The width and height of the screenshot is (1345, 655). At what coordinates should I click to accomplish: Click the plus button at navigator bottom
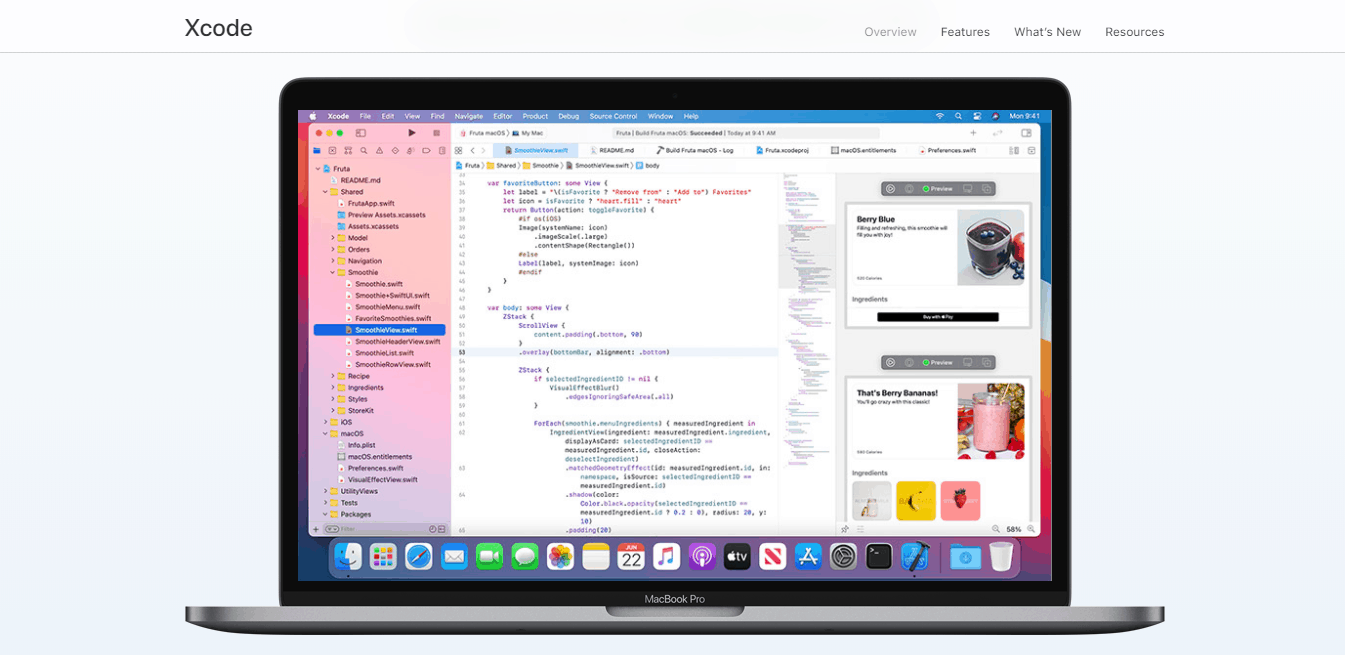pyautogui.click(x=316, y=529)
